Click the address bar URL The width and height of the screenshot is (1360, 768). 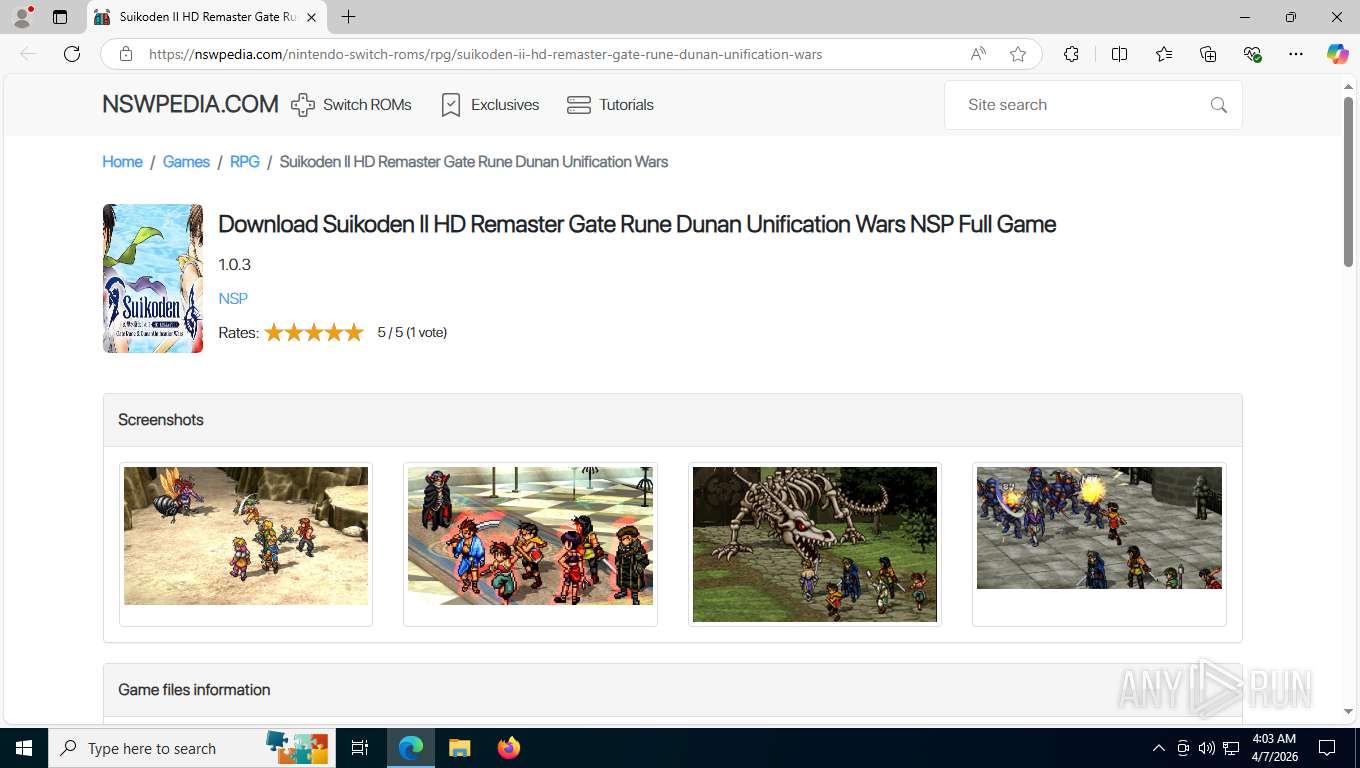coord(485,54)
